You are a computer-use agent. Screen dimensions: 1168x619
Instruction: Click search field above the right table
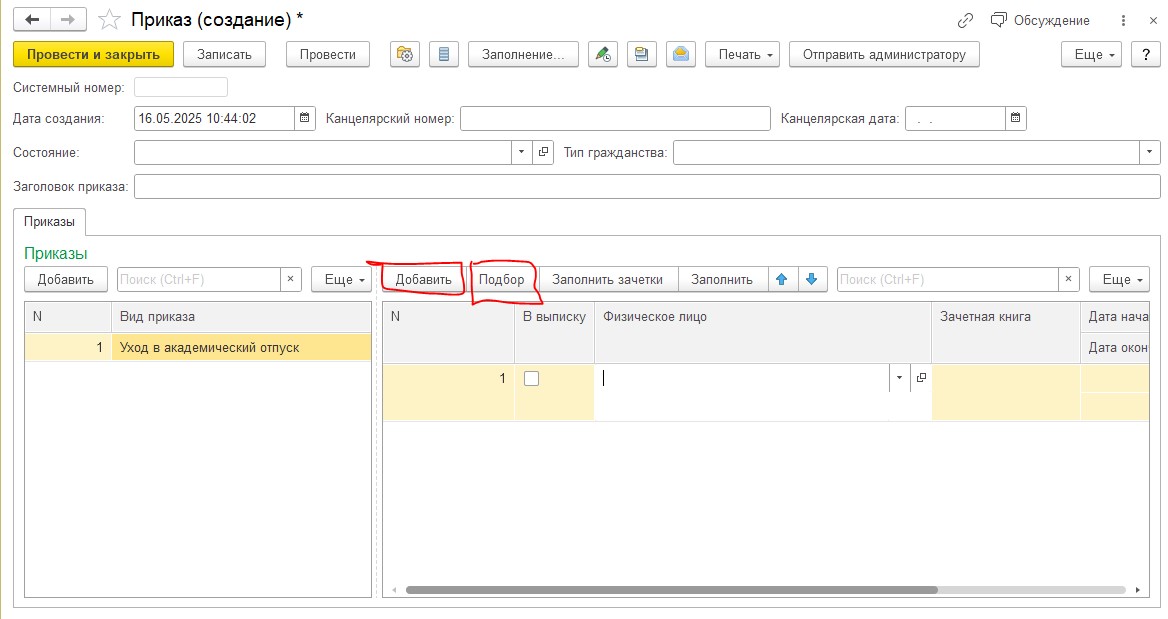coord(948,279)
